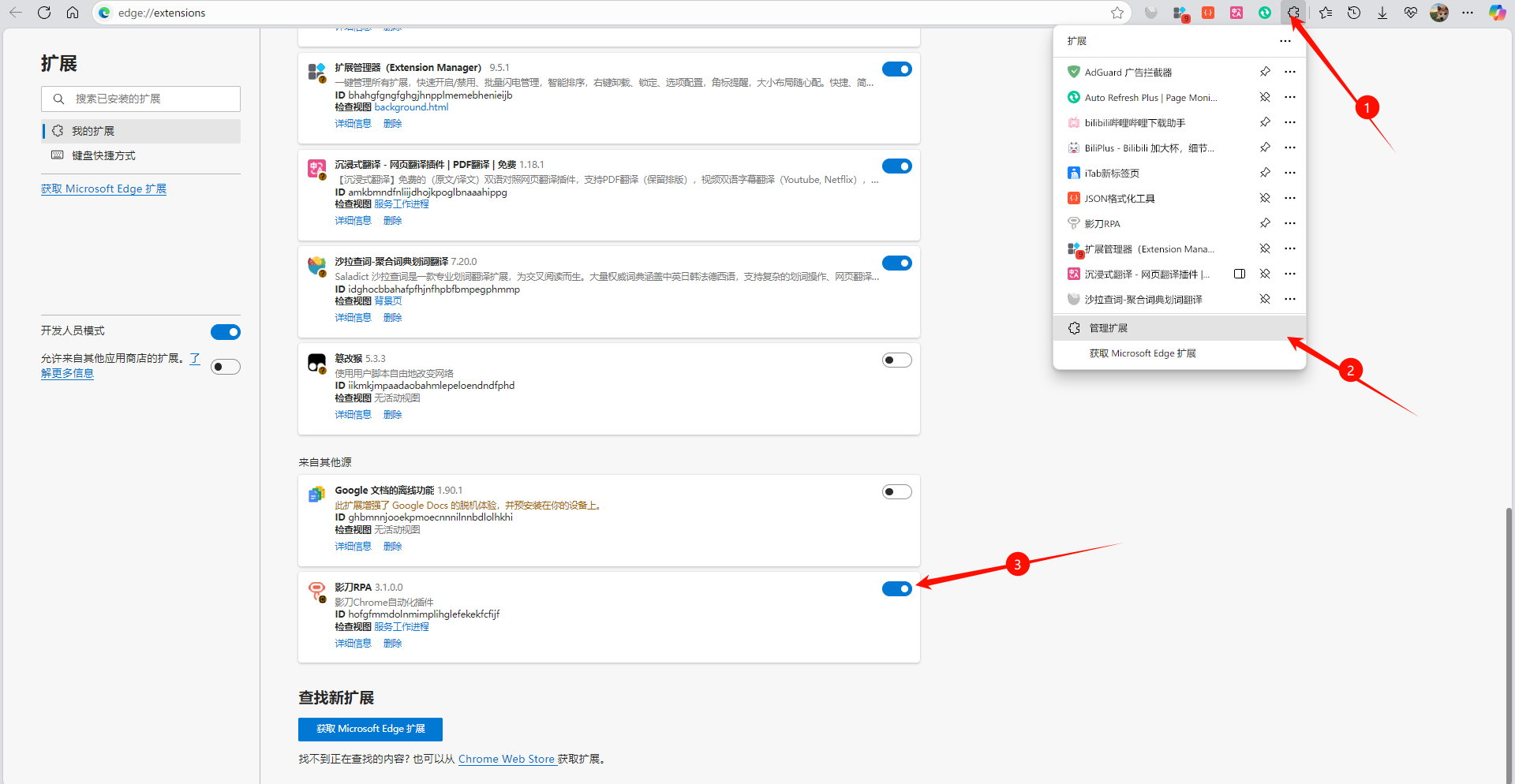Click the Auto Refresh Plus toolbar icon

(x=1265, y=13)
